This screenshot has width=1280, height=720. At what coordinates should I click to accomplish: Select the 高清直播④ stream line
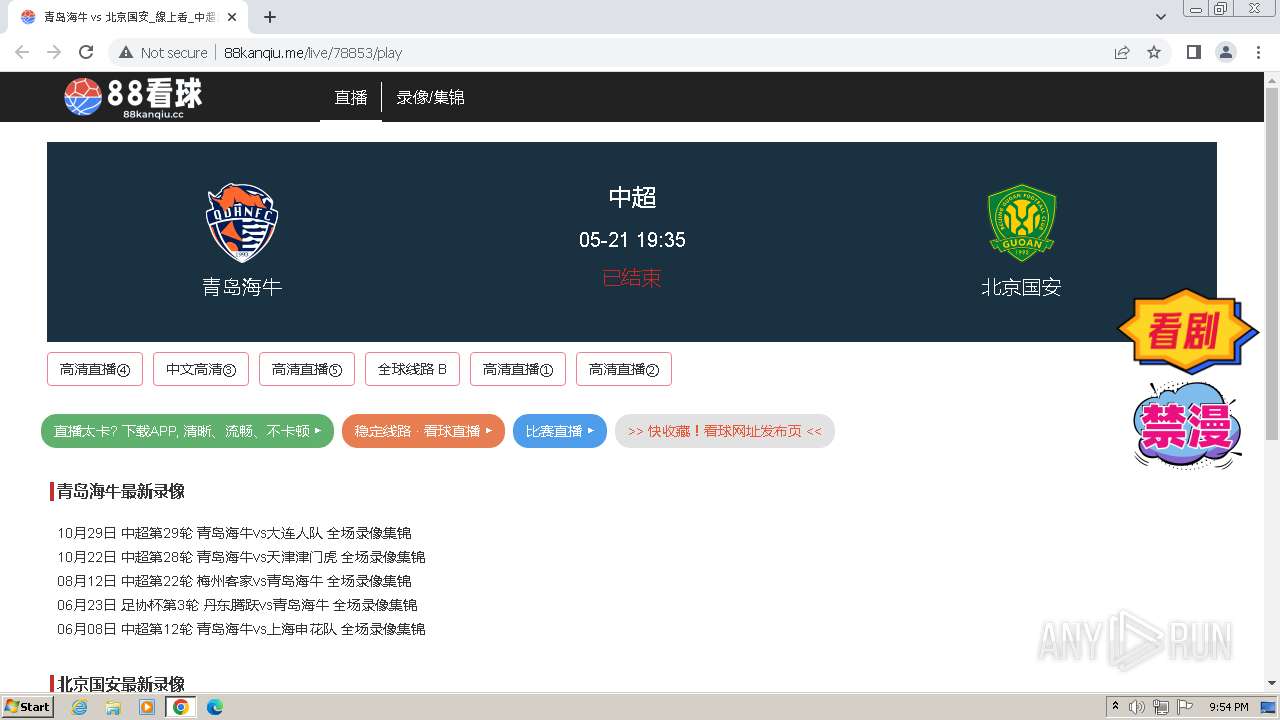pyautogui.click(x=95, y=369)
